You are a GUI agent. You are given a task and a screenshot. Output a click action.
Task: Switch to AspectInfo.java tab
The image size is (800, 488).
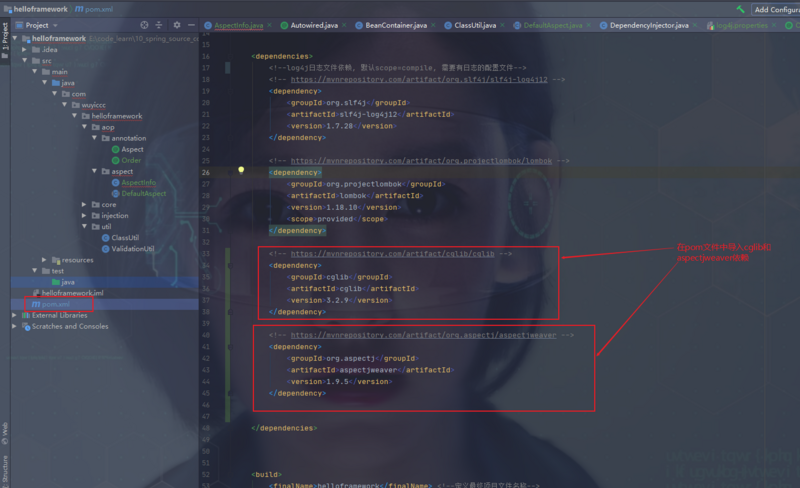point(239,25)
